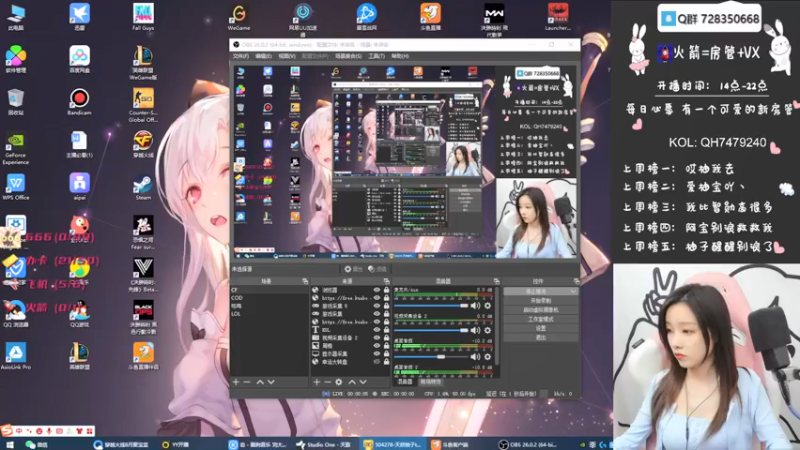This screenshot has width=800, height=450.
Task: Select the third scene above LOL
Action: pos(269,306)
